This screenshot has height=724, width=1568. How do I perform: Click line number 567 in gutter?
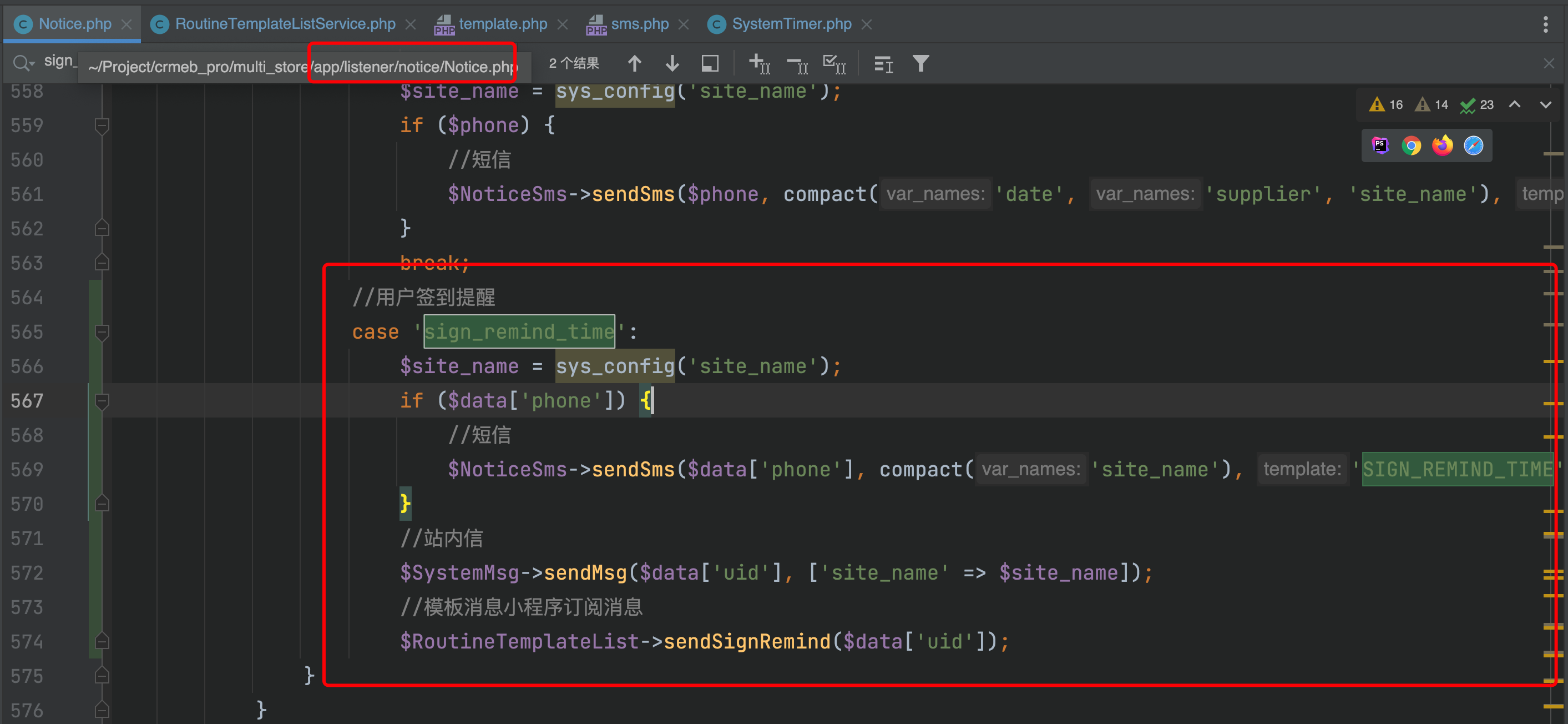point(27,401)
